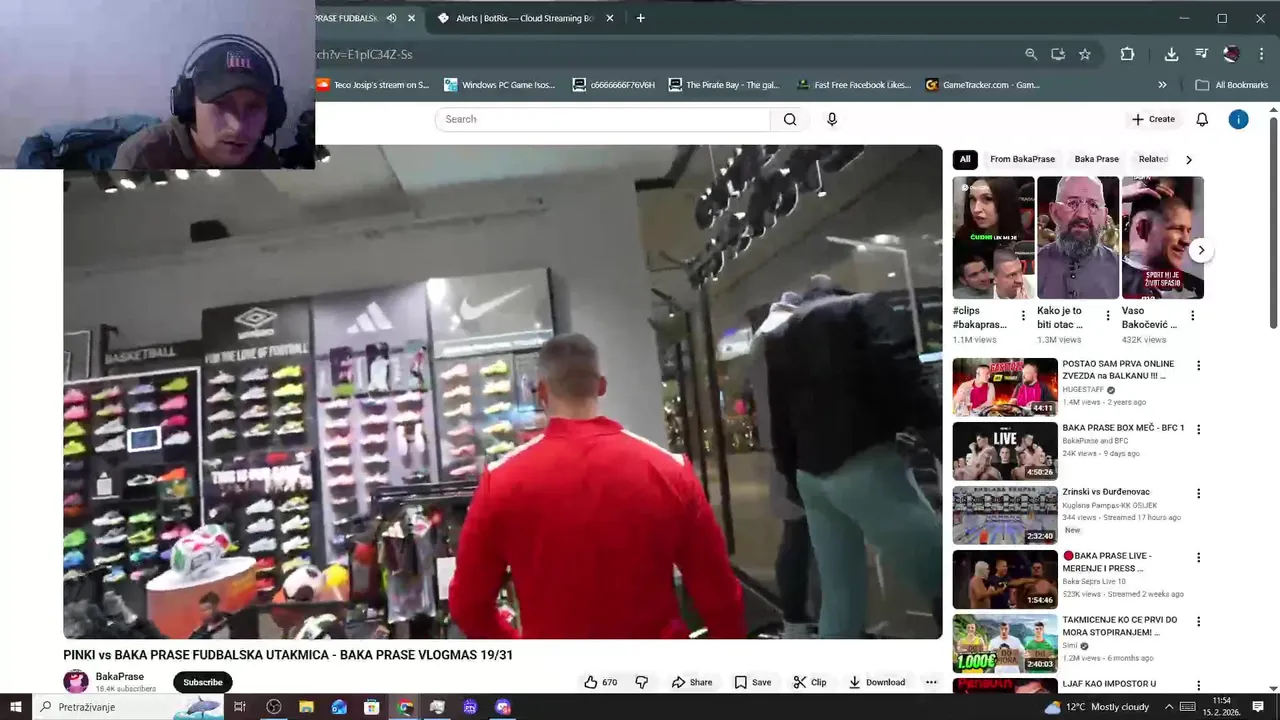Open the #clips #bakaprase short thumbnail
The width and height of the screenshot is (1280, 720).
pos(993,237)
